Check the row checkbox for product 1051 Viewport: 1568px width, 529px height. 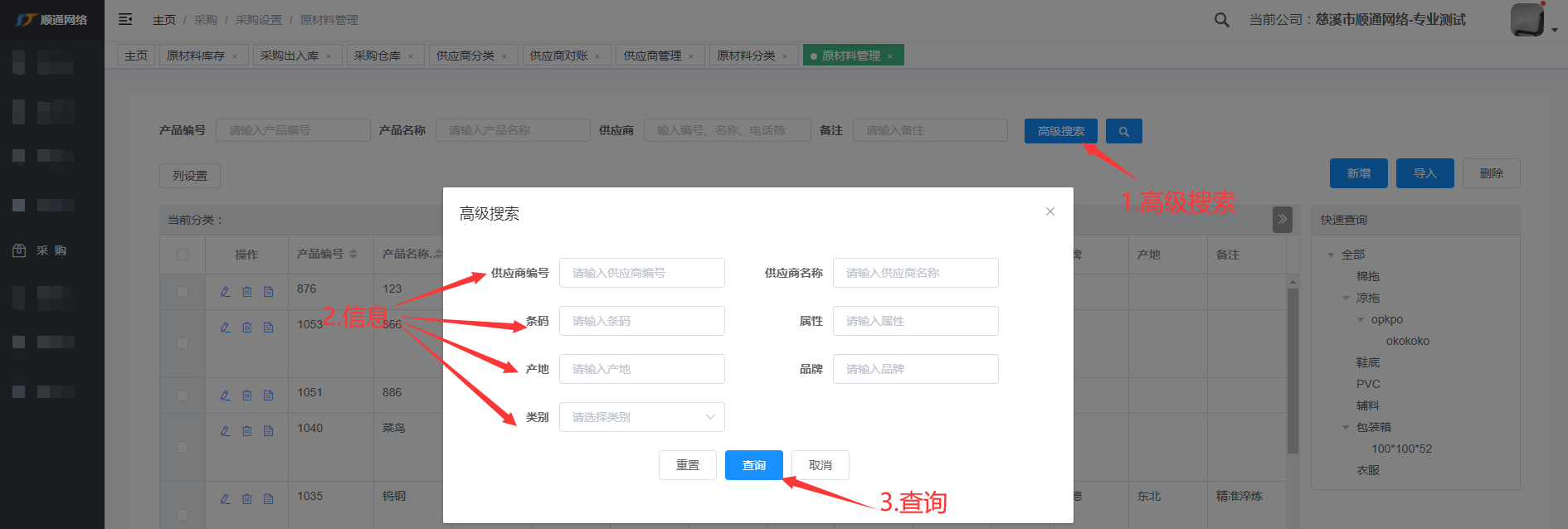[183, 396]
